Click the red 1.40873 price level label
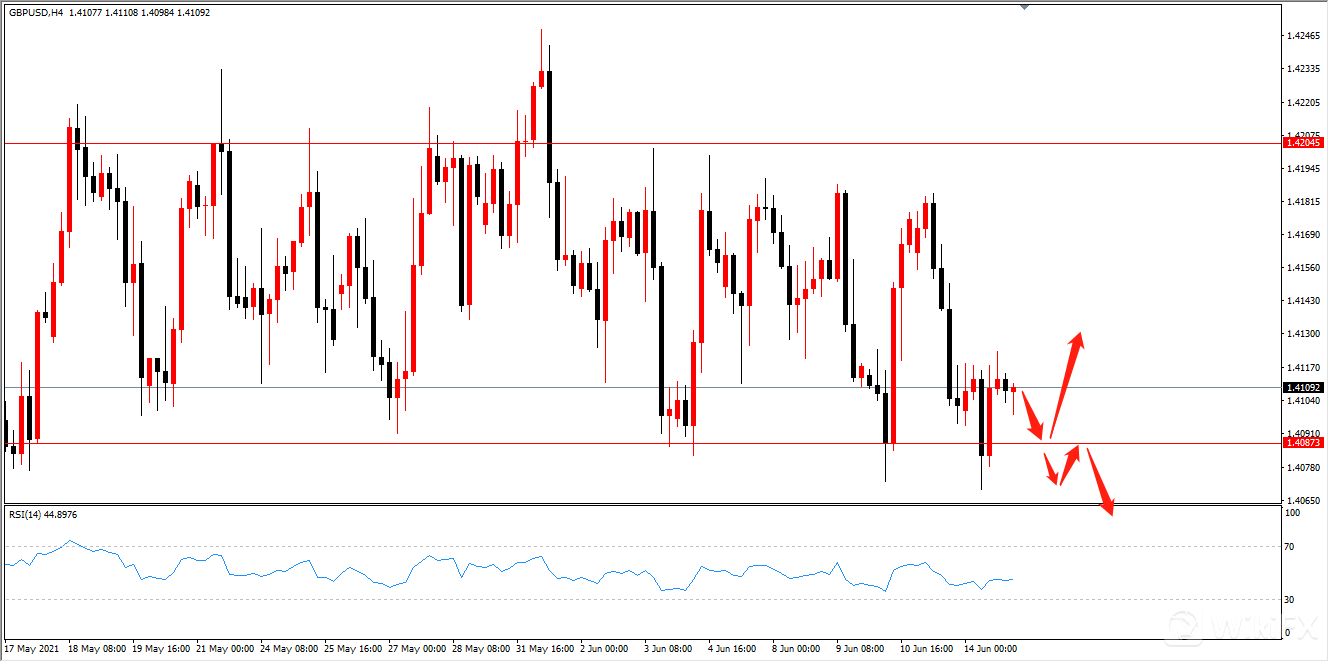This screenshot has height=662, width=1329. click(x=1303, y=442)
